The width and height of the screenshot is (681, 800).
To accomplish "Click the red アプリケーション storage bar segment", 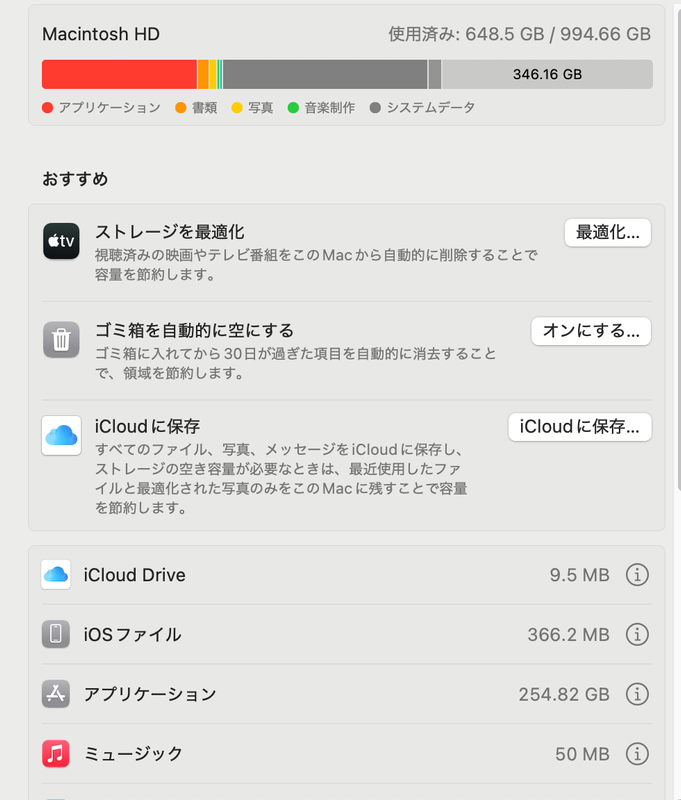I will coord(119,74).
